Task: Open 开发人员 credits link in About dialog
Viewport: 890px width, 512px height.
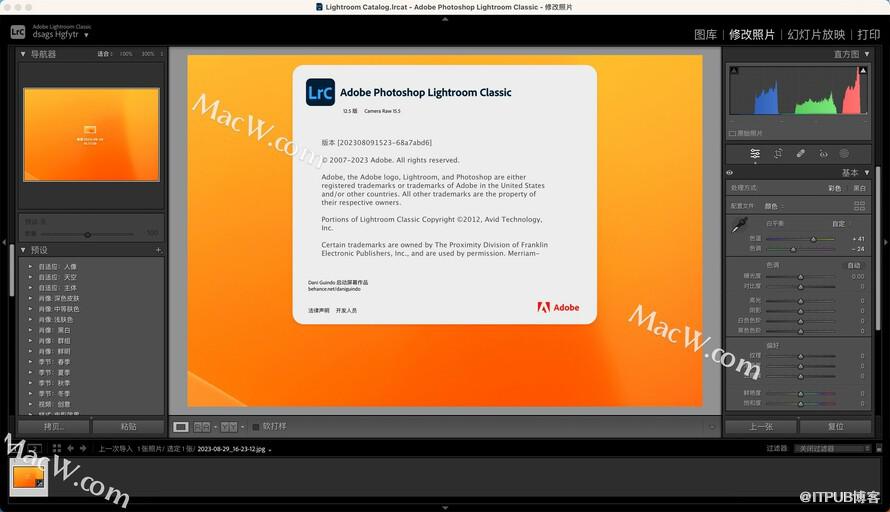Action: click(x=346, y=310)
